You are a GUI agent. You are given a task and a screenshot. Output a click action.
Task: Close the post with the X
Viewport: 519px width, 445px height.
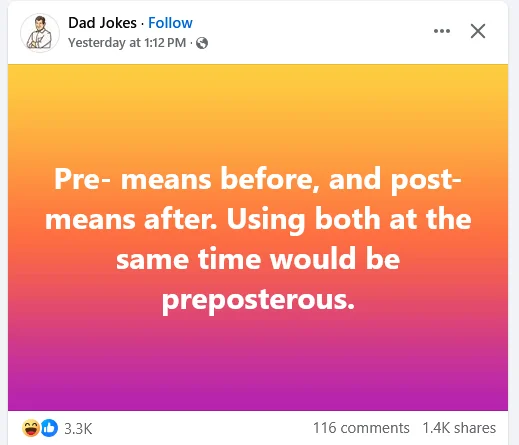coord(478,31)
